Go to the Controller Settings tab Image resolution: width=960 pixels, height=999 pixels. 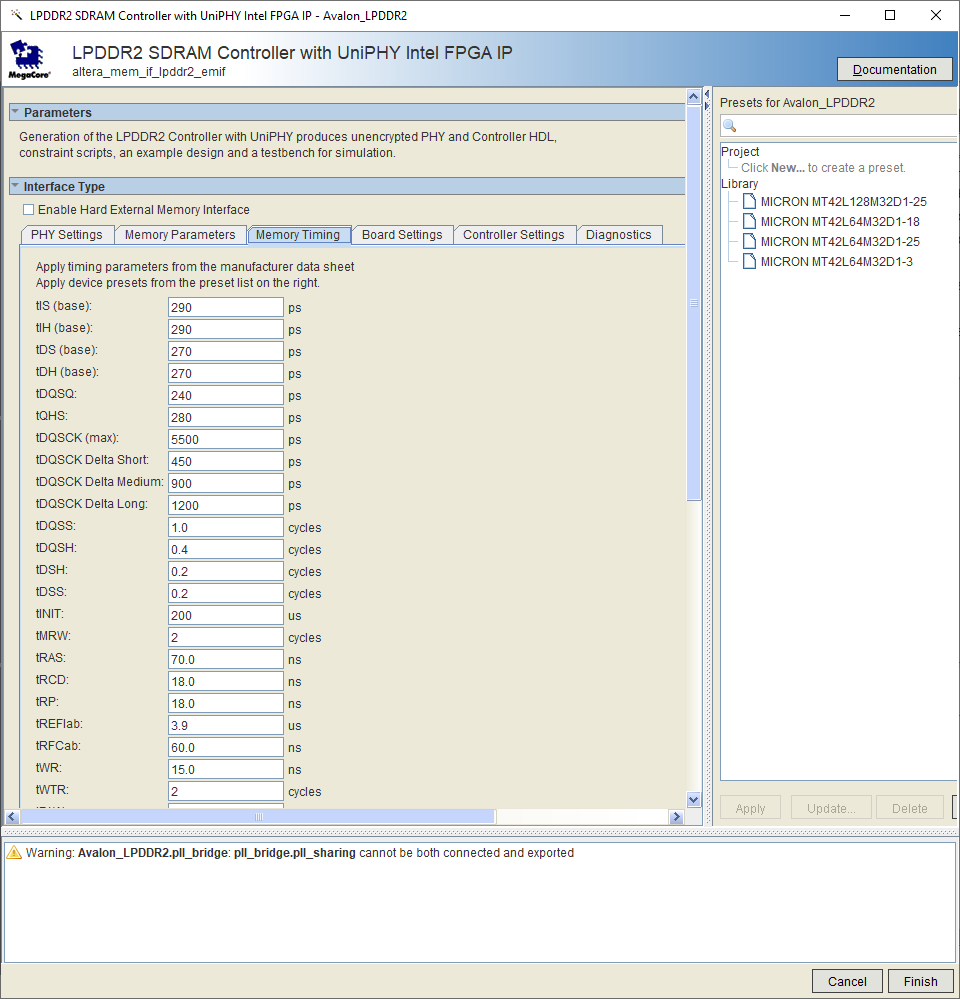tap(513, 235)
